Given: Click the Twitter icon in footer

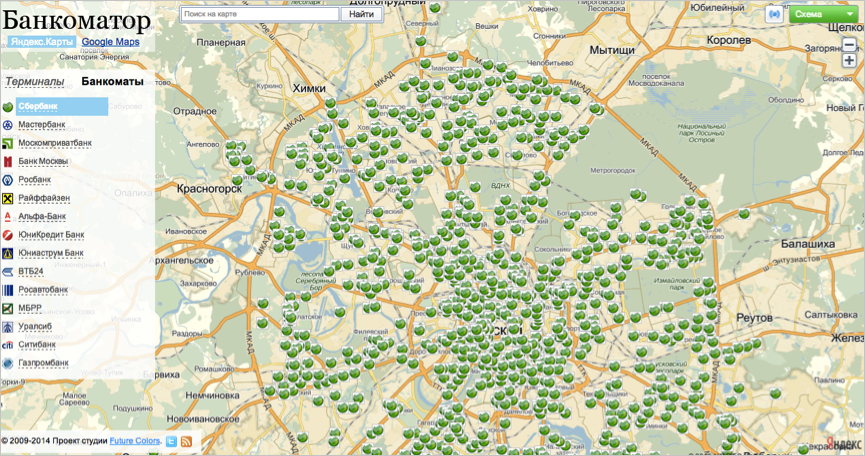Looking at the screenshot, I should [x=172, y=441].
